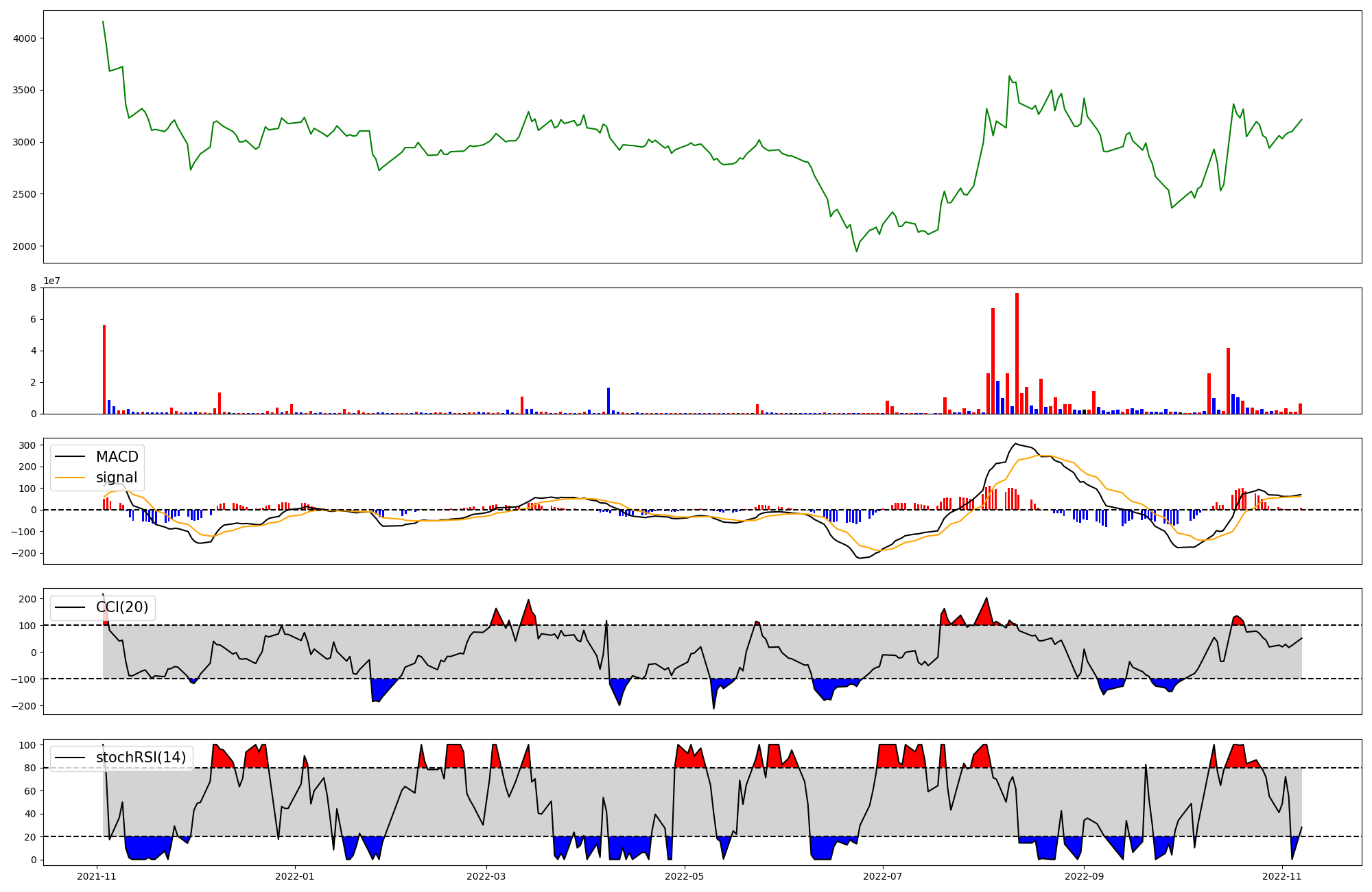Viewport: 1372px width, 892px height.
Task: Click the 2022-11 x-axis date label
Action: pyautogui.click(x=1282, y=876)
